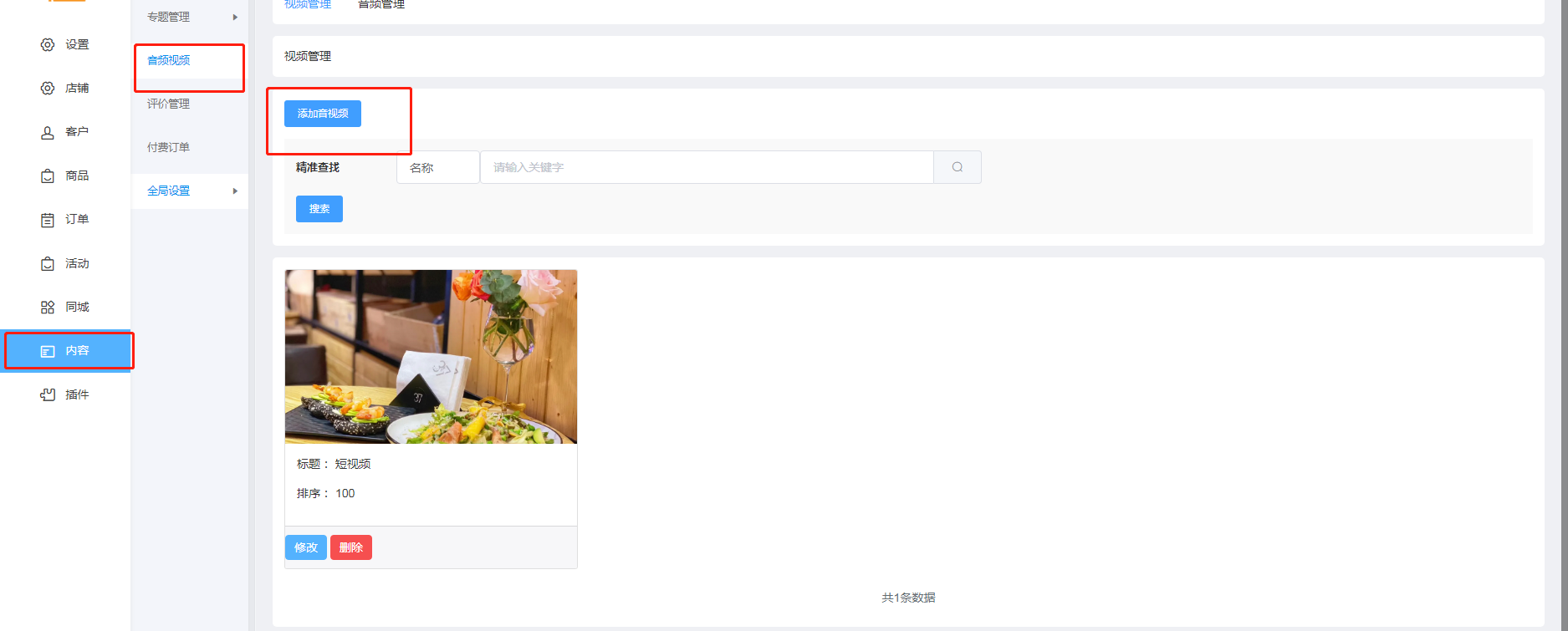Open the 订单 orders calendar icon
The width and height of the screenshot is (1568, 631).
48,220
